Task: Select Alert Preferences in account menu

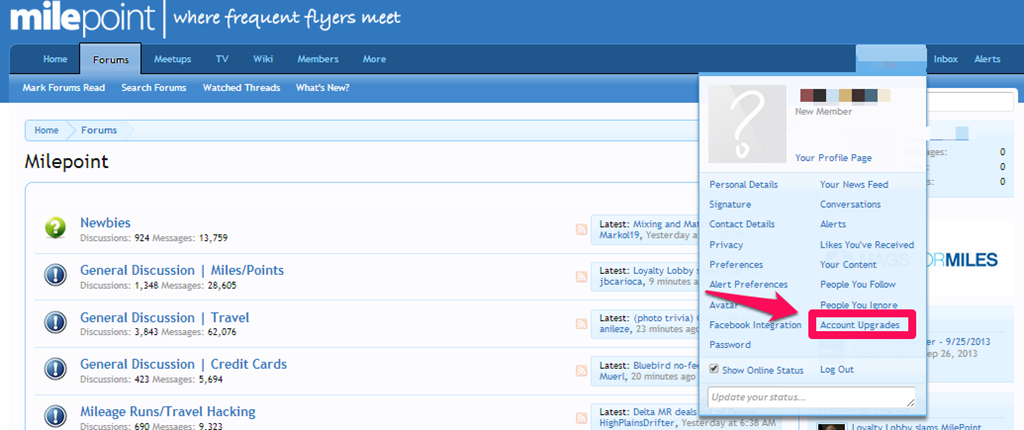Action: coord(748,284)
